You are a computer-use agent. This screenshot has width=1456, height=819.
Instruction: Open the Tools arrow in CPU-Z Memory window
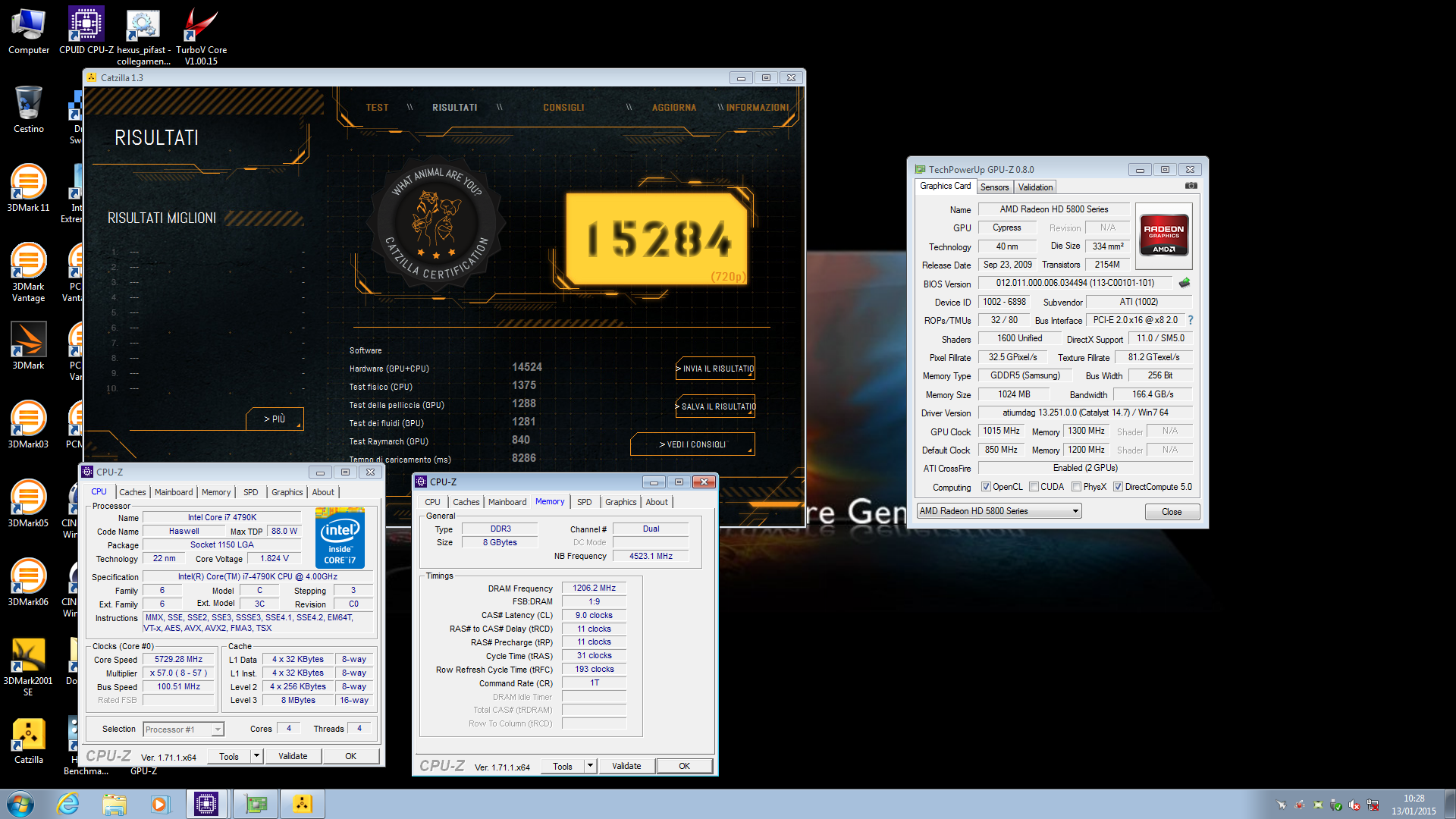[x=590, y=766]
